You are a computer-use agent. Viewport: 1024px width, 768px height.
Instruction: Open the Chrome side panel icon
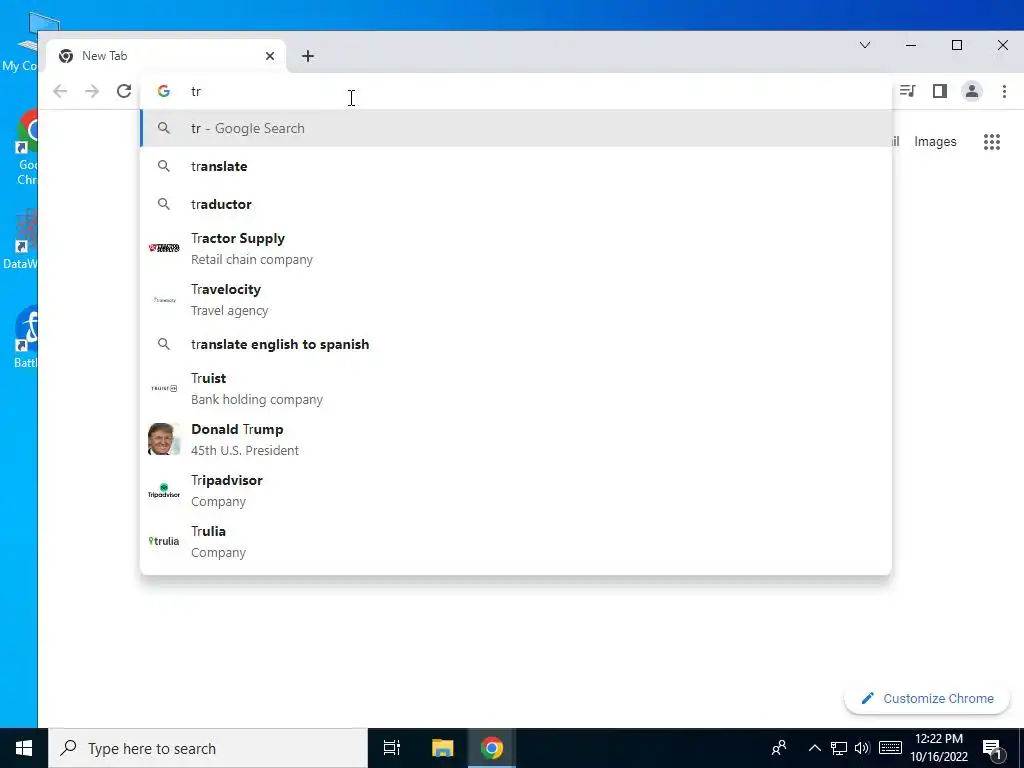(940, 91)
